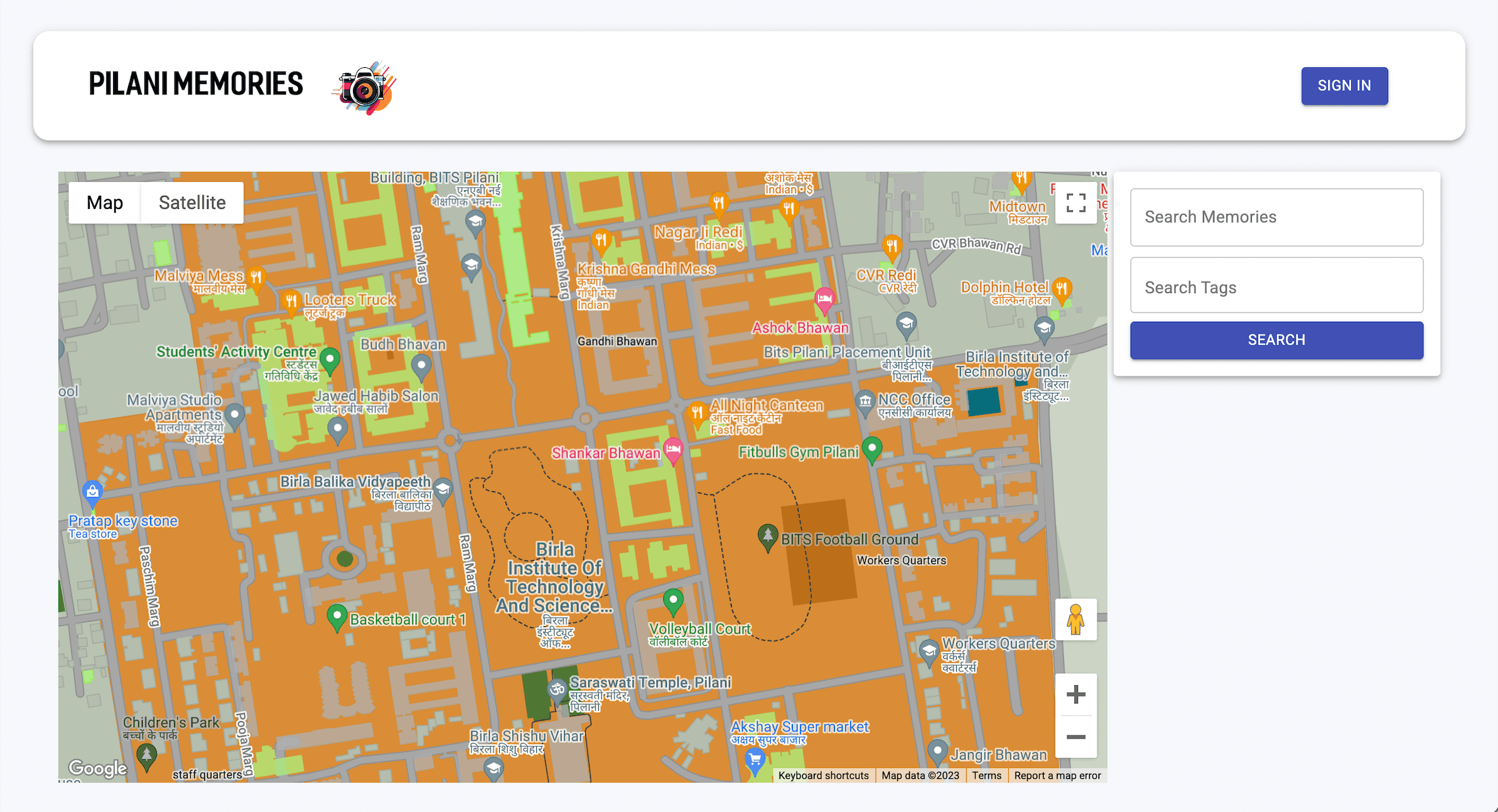The image size is (1498, 812).
Task: Click the Jawed Habib Salon marker
Action: pyautogui.click(x=338, y=430)
